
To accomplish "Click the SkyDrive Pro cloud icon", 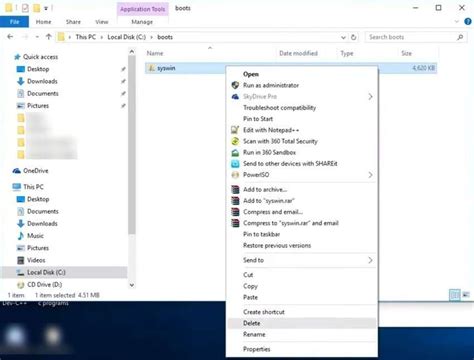I will tap(235, 97).
